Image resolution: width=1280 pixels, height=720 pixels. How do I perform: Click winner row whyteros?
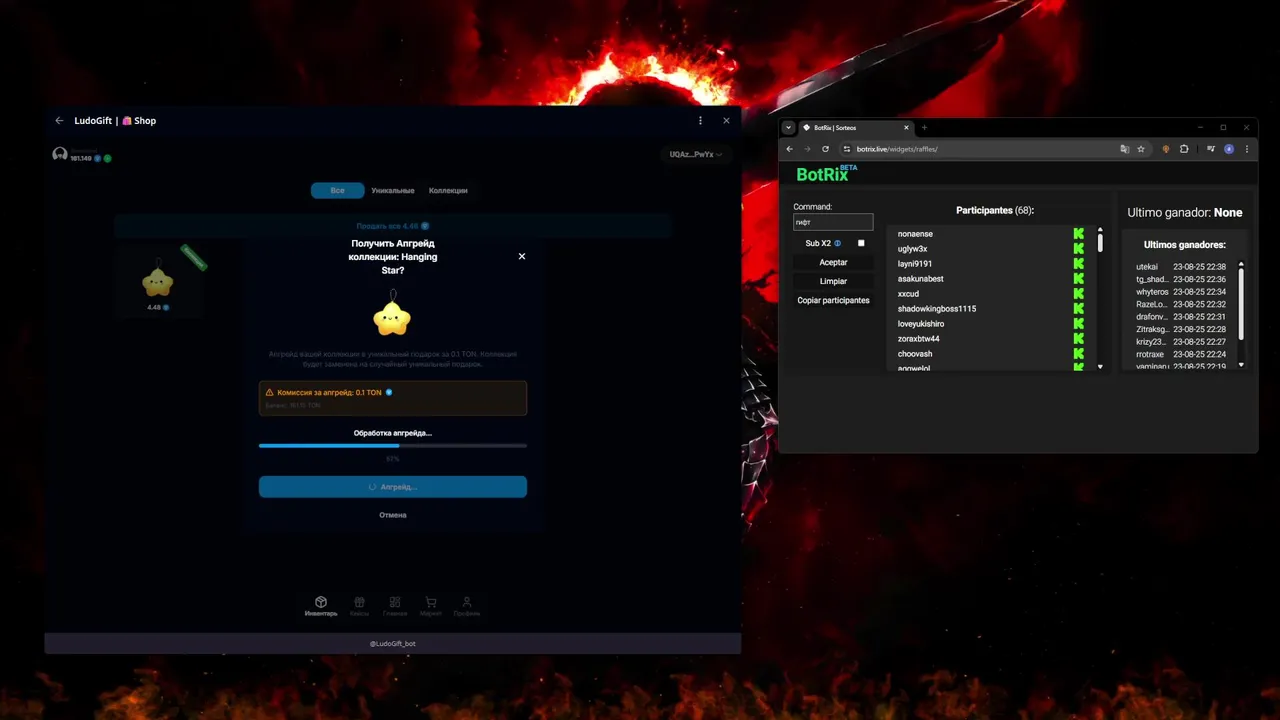pos(1181,292)
